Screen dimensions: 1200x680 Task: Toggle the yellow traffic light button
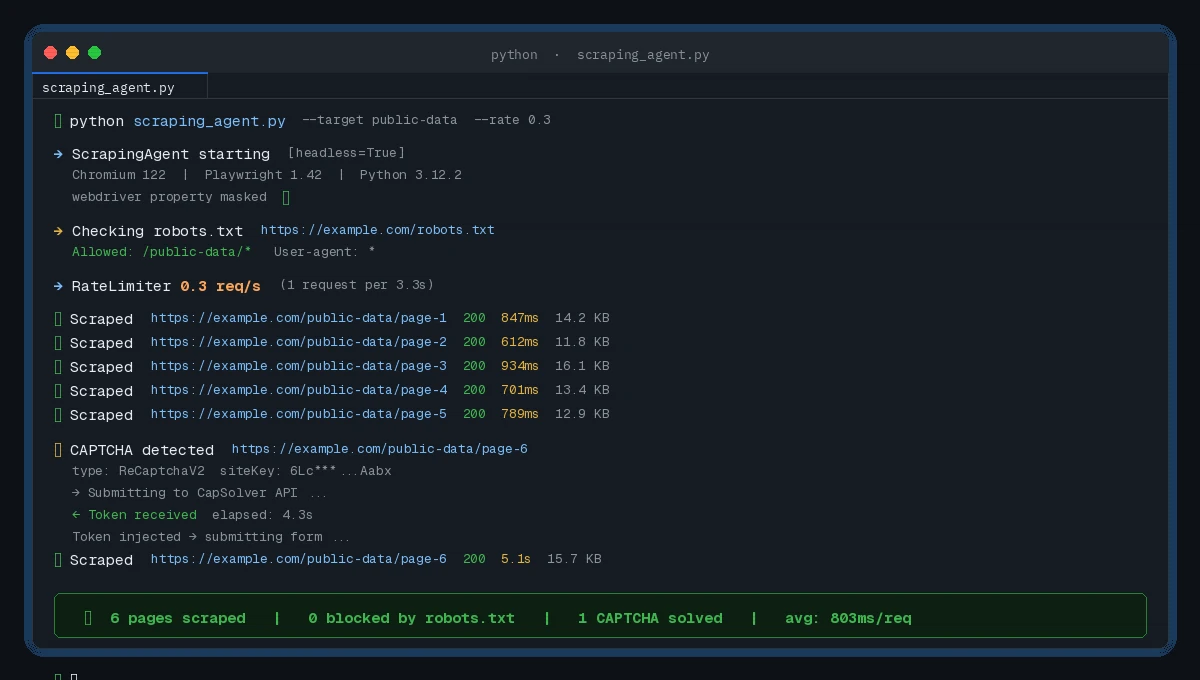(72, 53)
